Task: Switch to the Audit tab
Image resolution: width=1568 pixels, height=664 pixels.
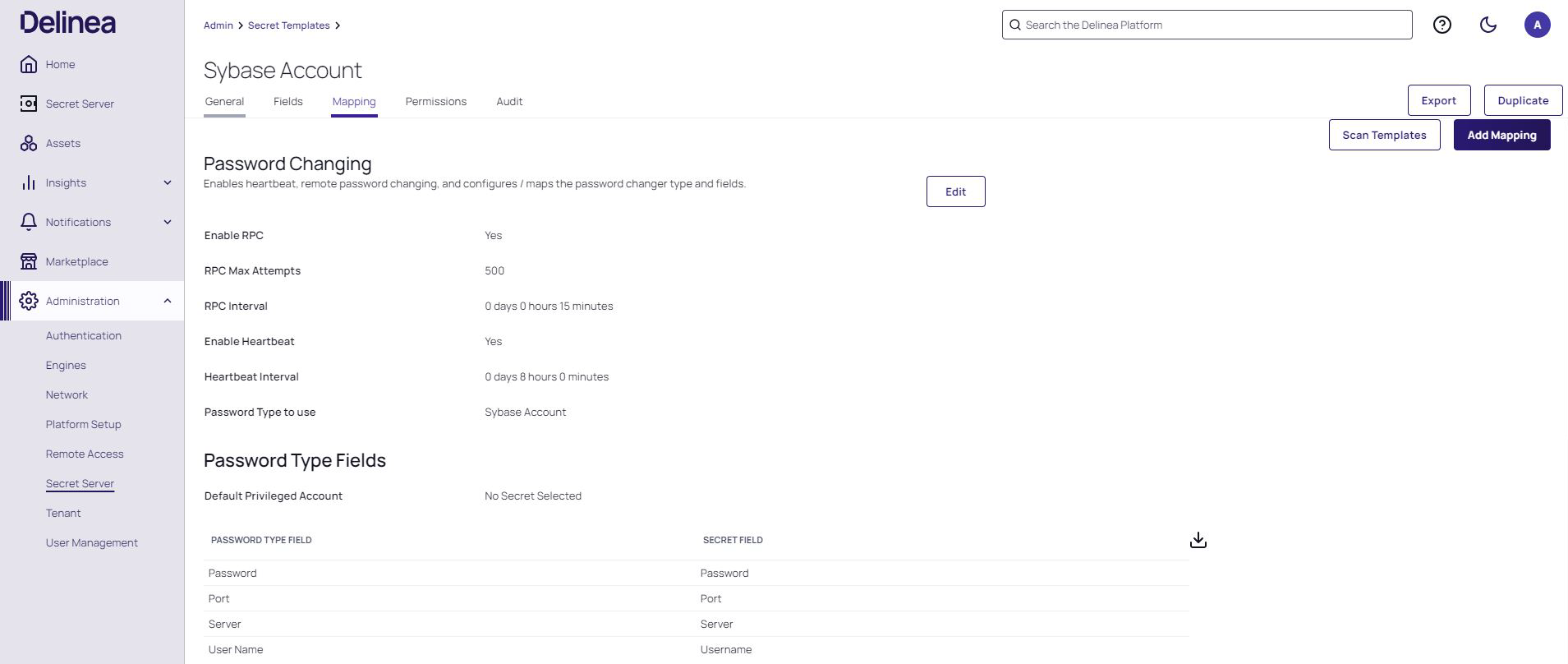Action: [509, 101]
